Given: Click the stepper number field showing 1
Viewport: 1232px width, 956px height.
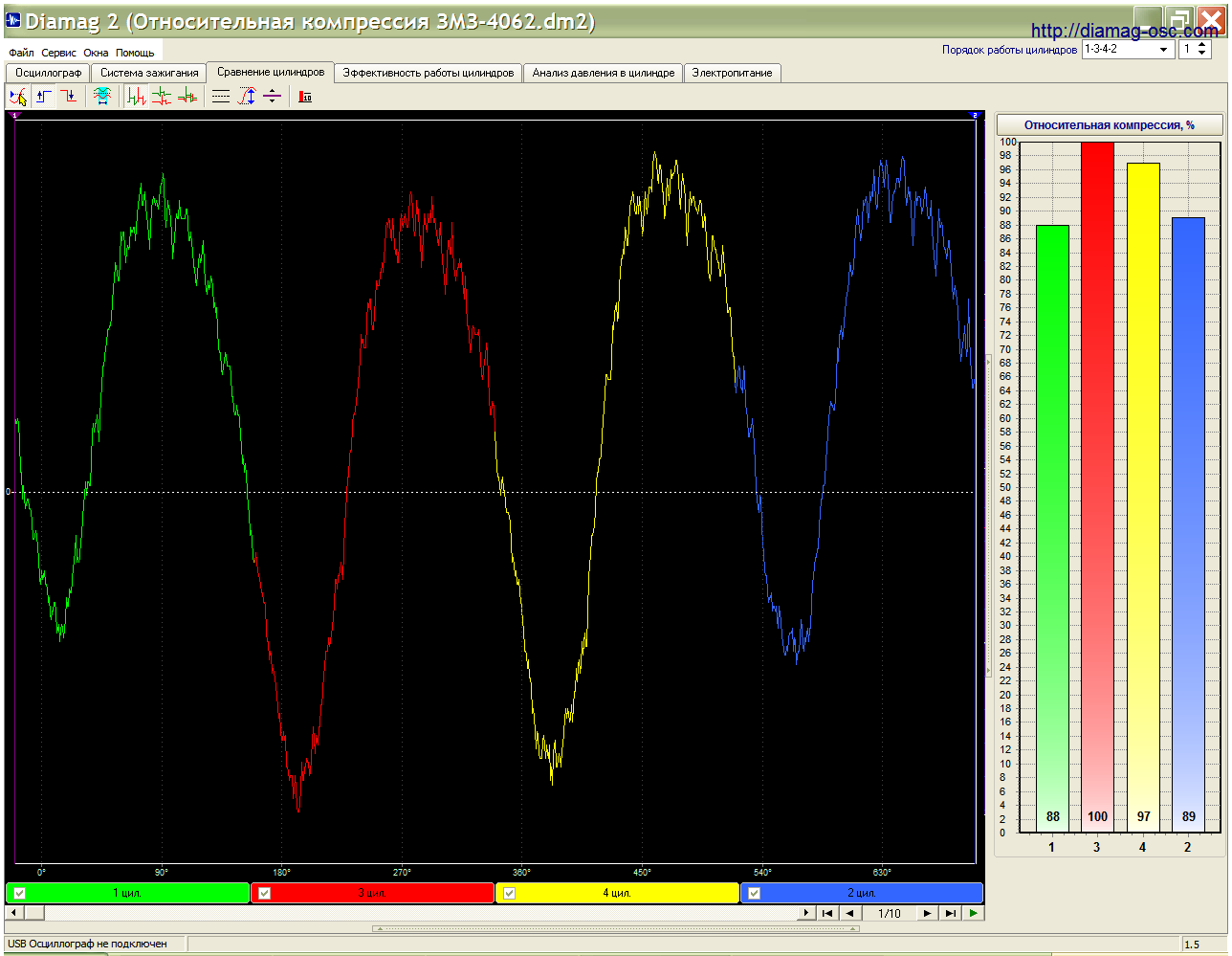Looking at the screenshot, I should point(1187,49).
